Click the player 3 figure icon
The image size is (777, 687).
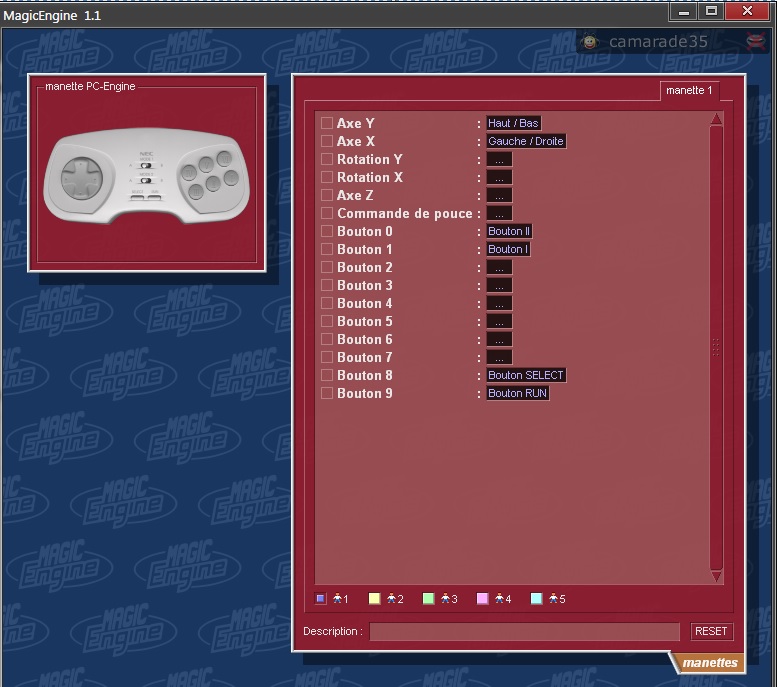point(446,598)
